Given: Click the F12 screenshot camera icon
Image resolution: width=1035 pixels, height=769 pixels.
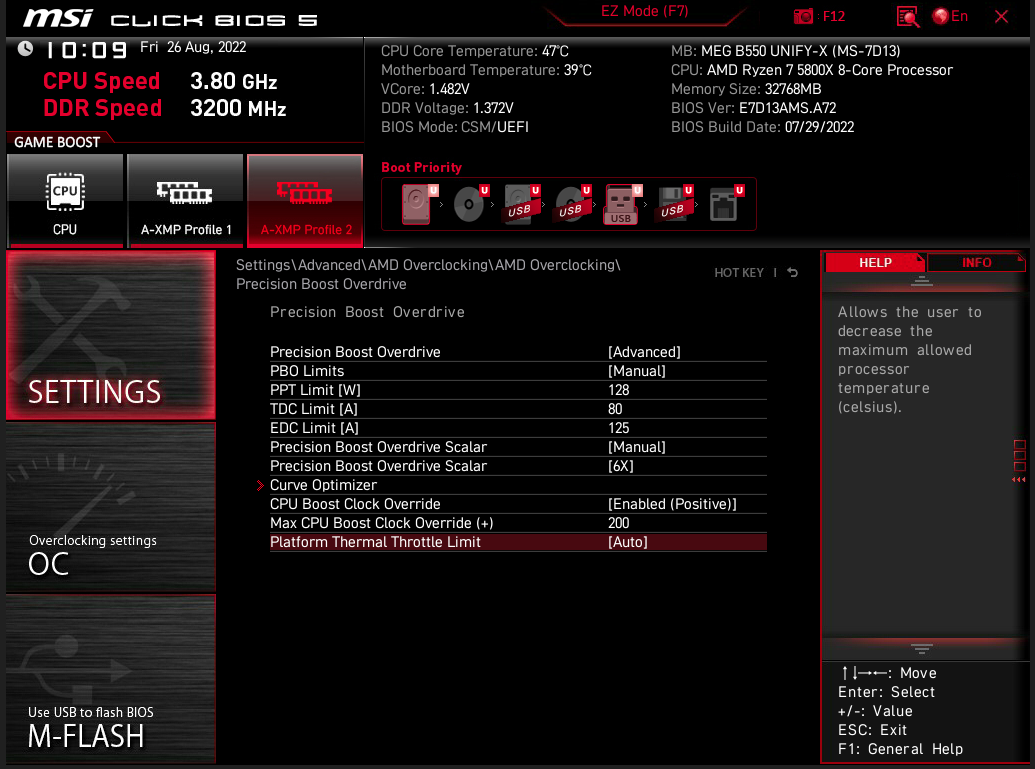Looking at the screenshot, I should 803,17.
